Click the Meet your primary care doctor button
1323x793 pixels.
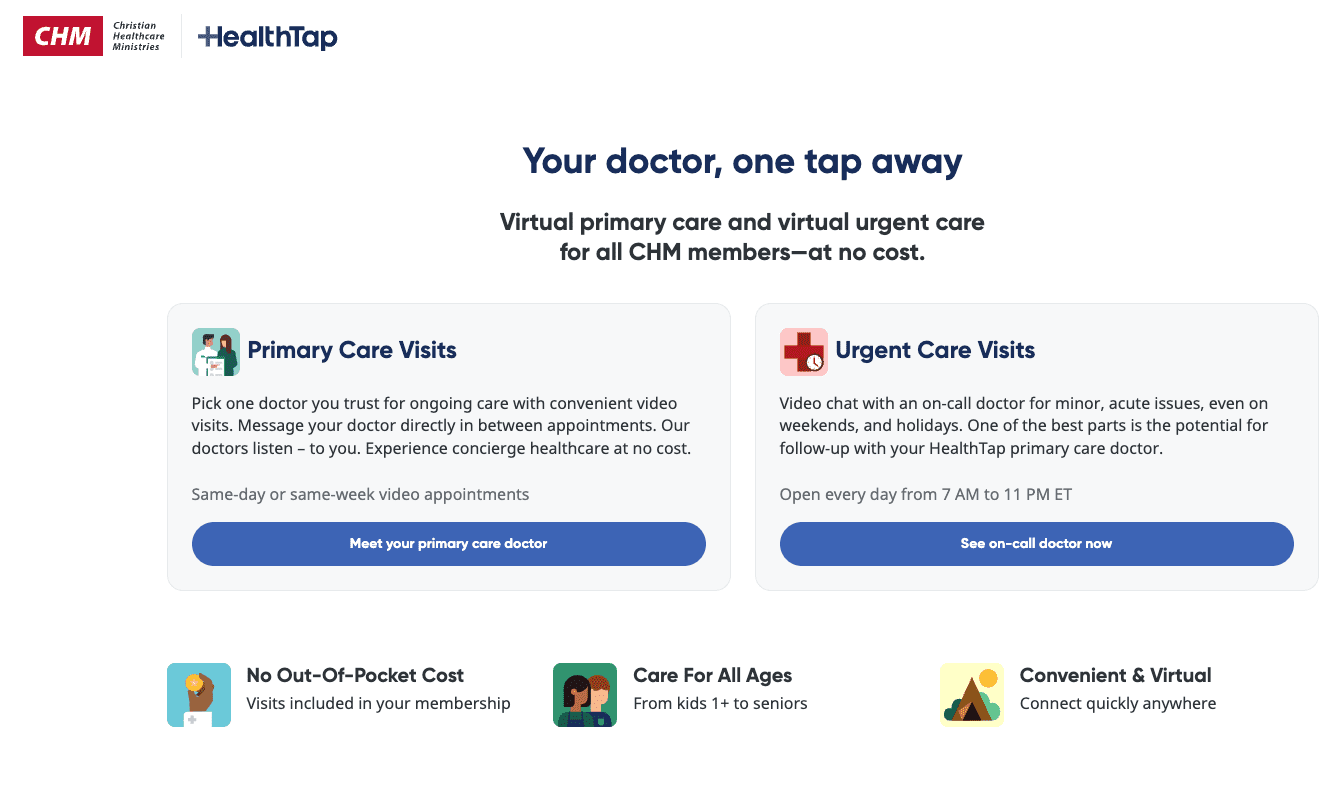click(x=448, y=544)
